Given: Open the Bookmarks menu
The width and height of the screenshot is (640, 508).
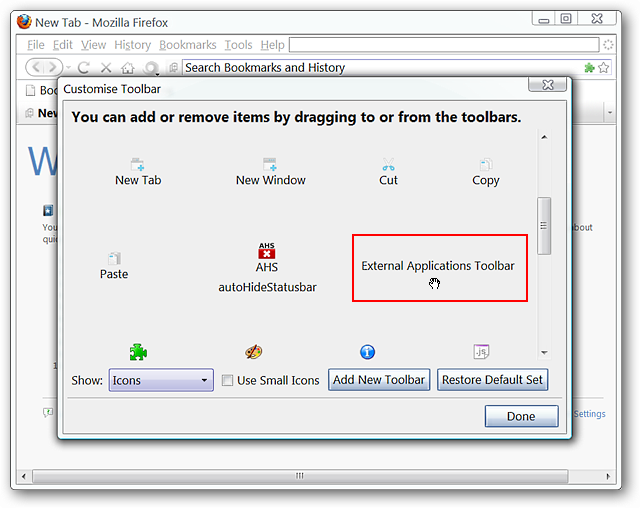Looking at the screenshot, I should (x=188, y=44).
